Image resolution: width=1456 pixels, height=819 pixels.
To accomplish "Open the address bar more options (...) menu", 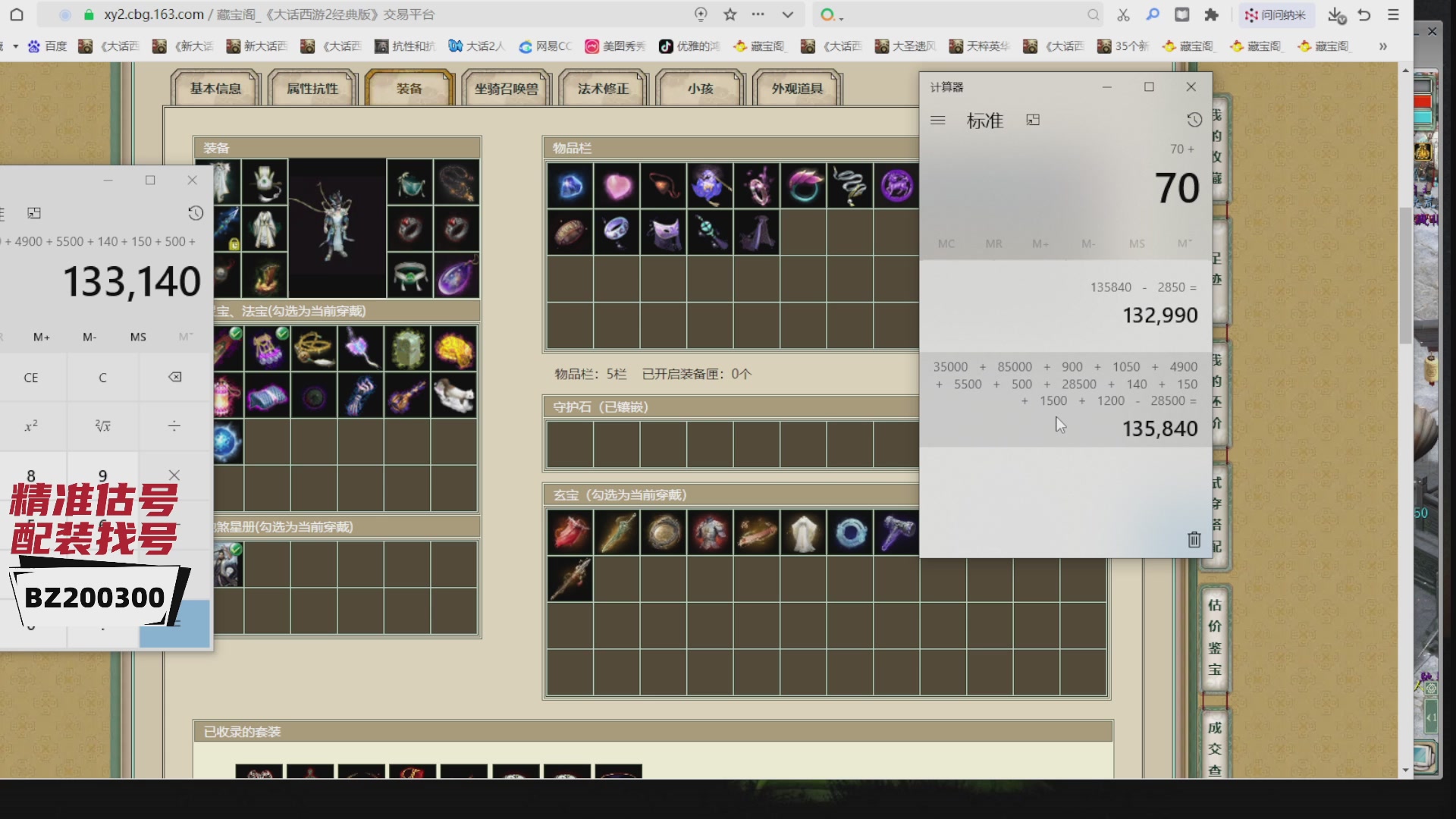I will (758, 14).
